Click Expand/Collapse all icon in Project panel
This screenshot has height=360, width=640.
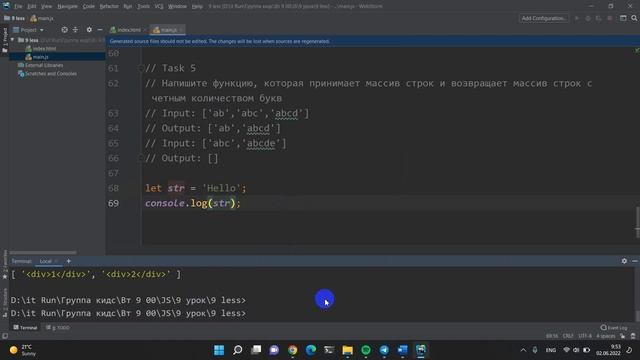click(x=75, y=30)
